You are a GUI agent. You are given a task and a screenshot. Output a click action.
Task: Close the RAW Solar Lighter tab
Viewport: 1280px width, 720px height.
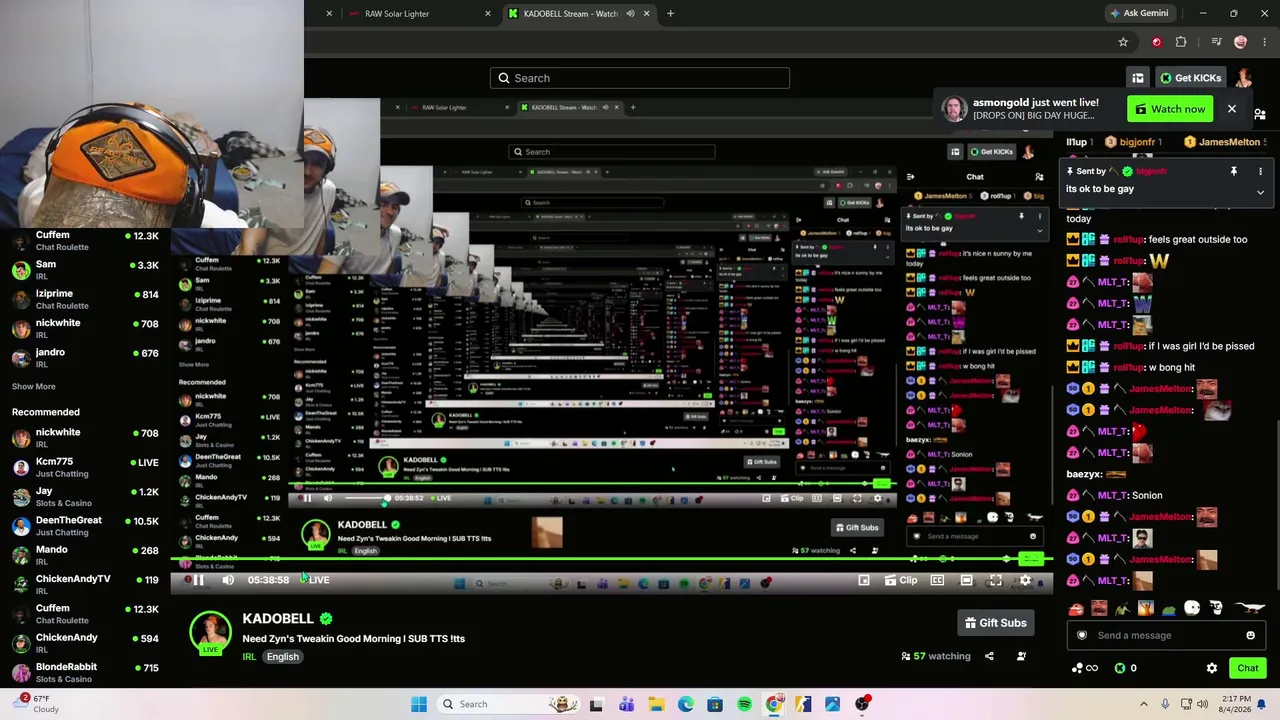(487, 14)
